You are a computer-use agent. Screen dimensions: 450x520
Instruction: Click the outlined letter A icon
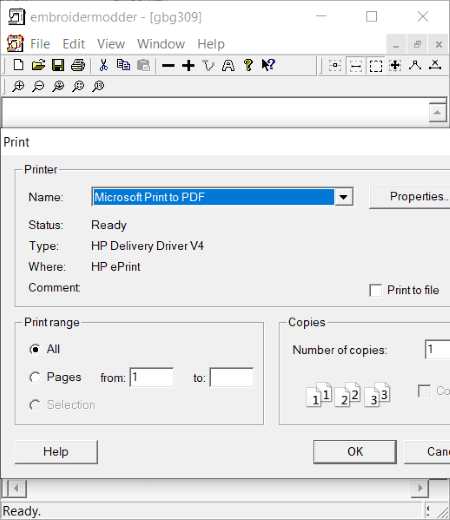228,65
